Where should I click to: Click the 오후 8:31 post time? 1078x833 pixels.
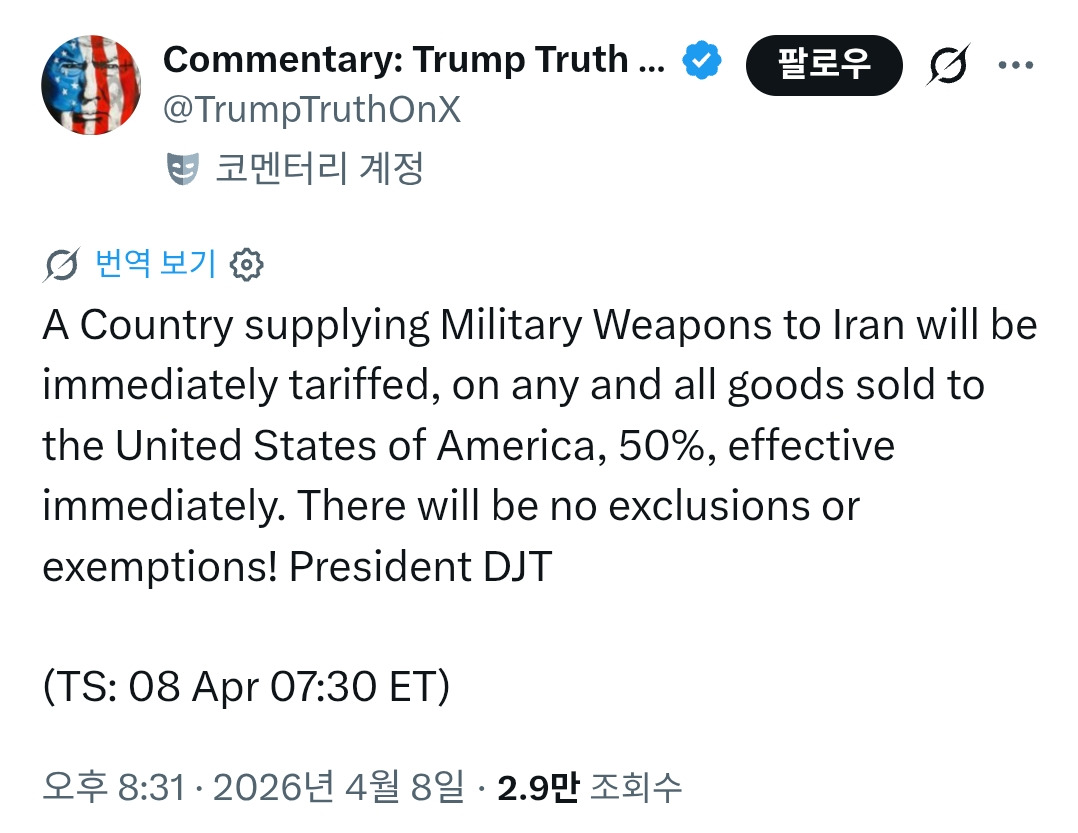(x=113, y=789)
